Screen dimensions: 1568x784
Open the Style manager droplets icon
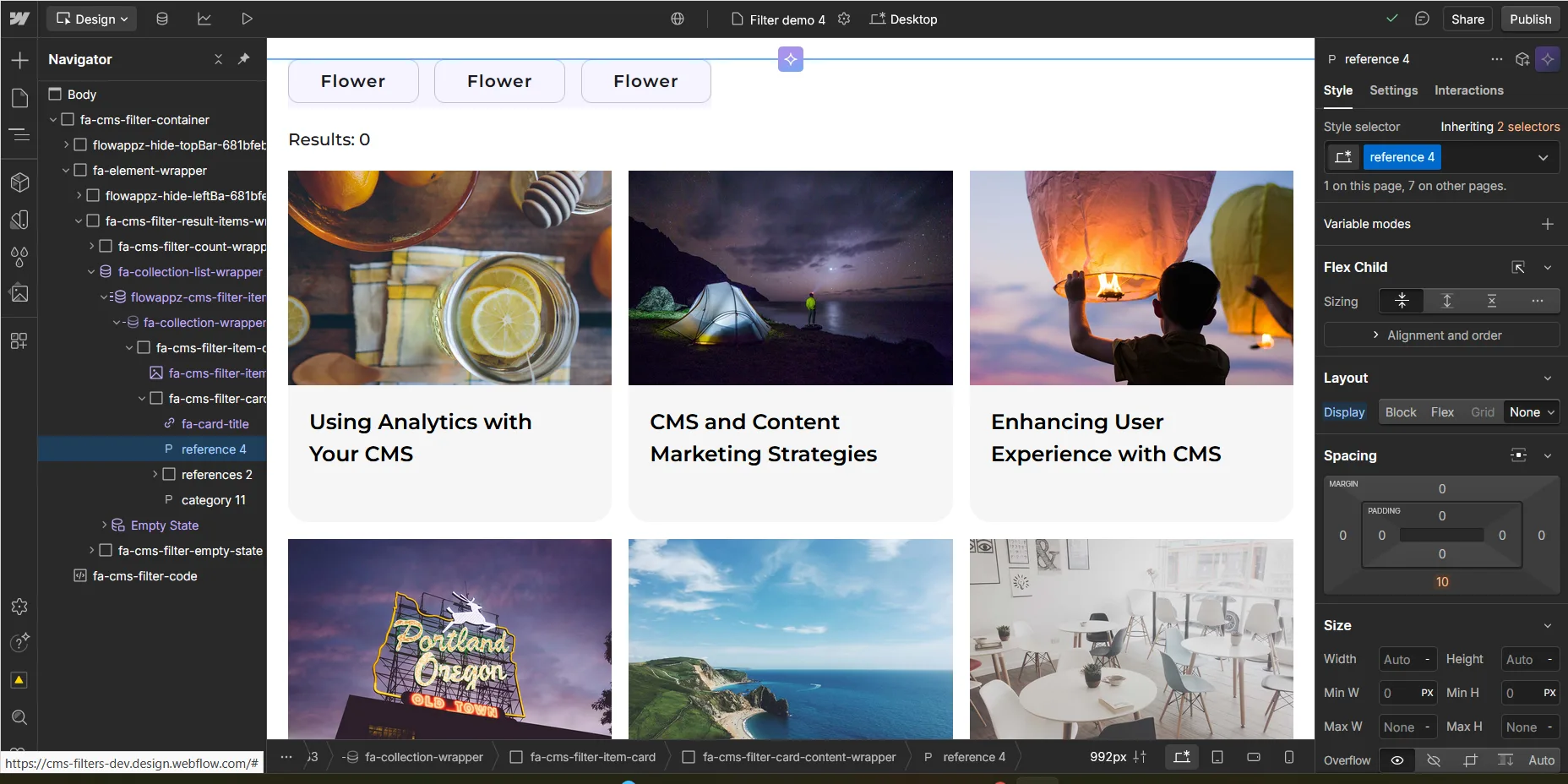[x=19, y=257]
